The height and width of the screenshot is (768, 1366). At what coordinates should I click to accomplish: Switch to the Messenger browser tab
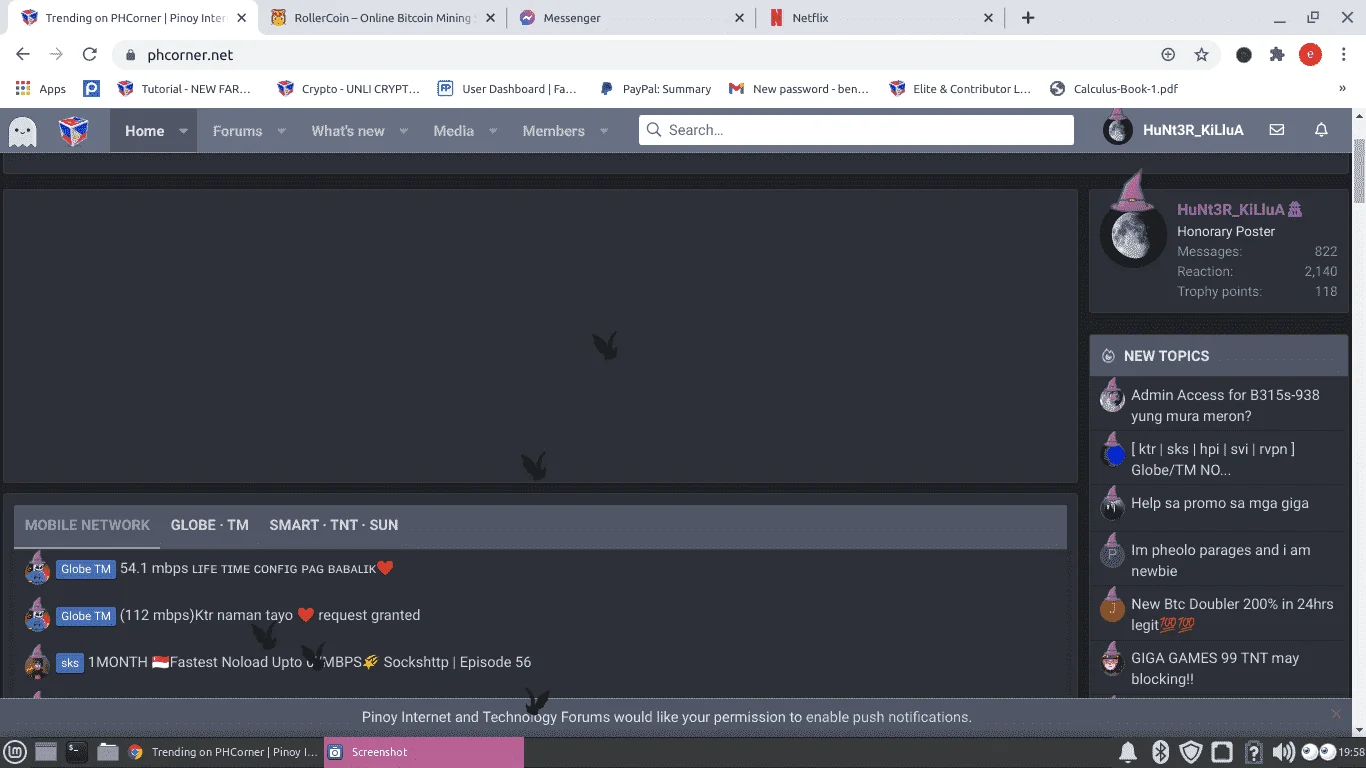[632, 18]
